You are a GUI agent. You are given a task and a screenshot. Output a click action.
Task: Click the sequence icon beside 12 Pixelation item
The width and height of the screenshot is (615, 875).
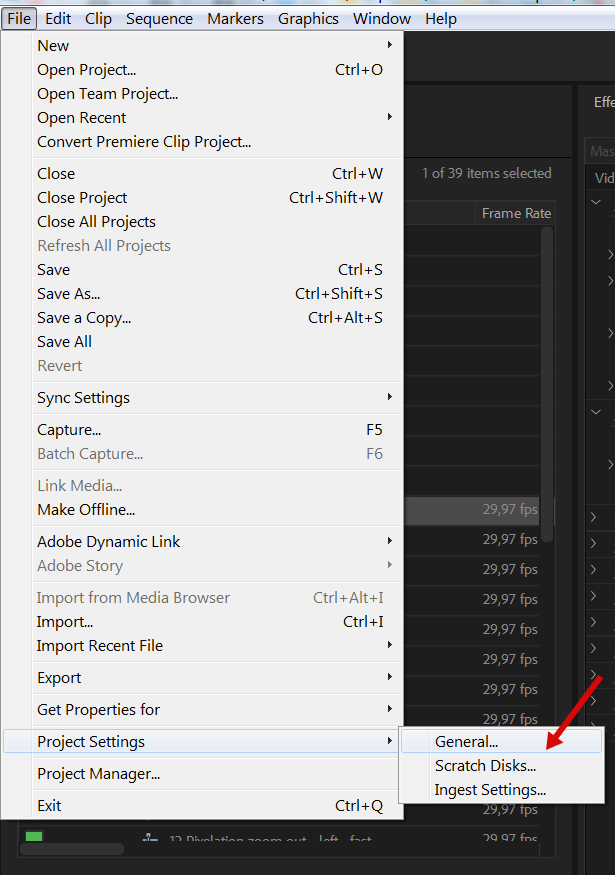(x=149, y=840)
